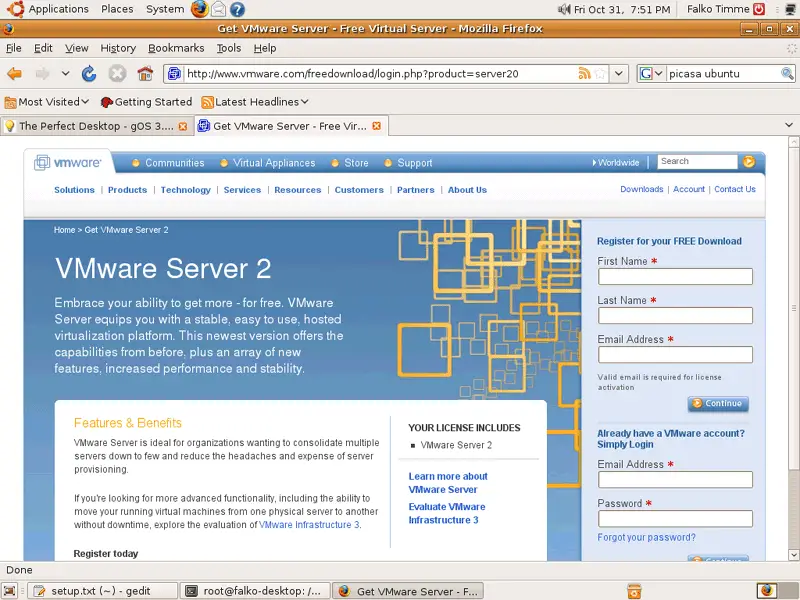The width and height of the screenshot is (800, 600).
Task: Click the orange site search go button
Action: [748, 162]
